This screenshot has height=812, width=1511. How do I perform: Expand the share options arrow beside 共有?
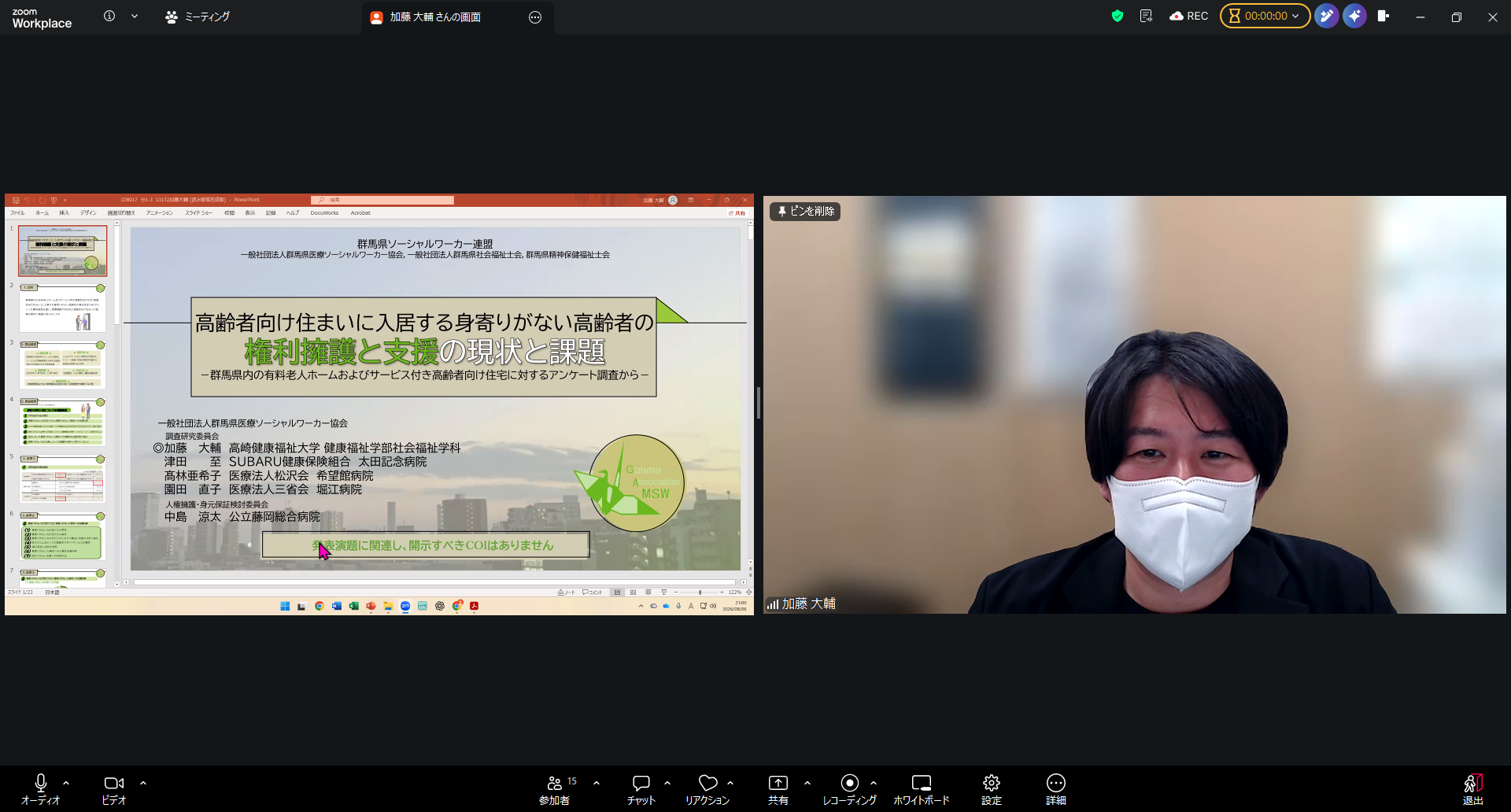pyautogui.click(x=807, y=783)
